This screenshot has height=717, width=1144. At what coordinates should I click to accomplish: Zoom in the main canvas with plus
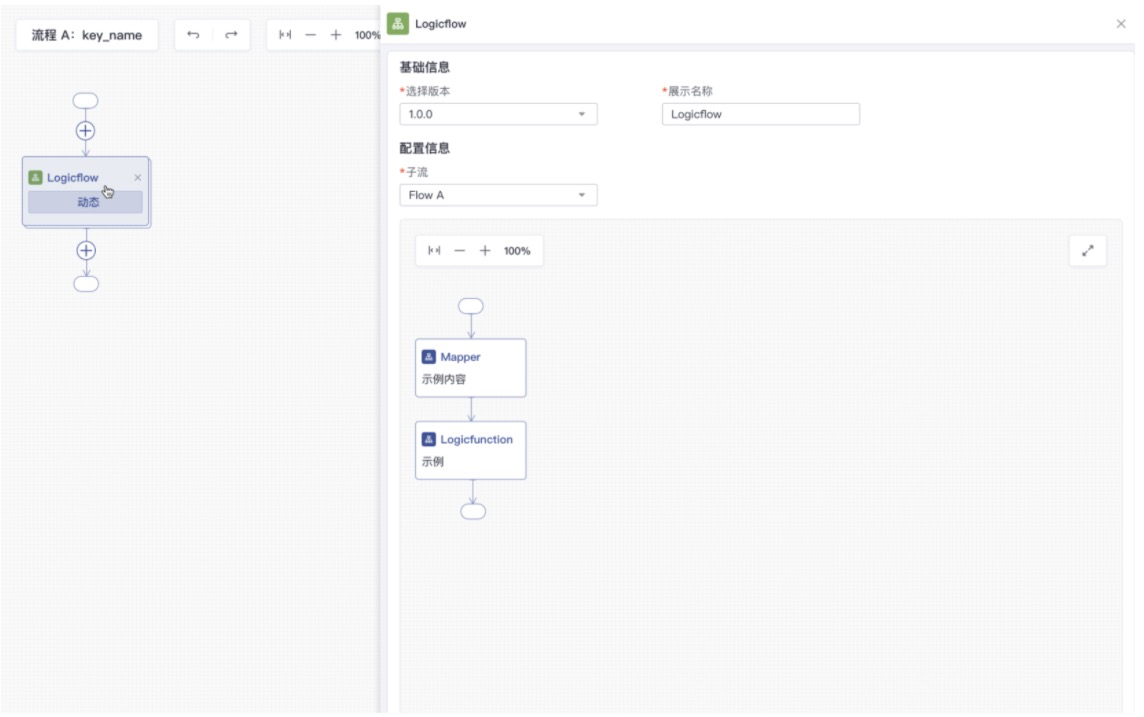[336, 35]
